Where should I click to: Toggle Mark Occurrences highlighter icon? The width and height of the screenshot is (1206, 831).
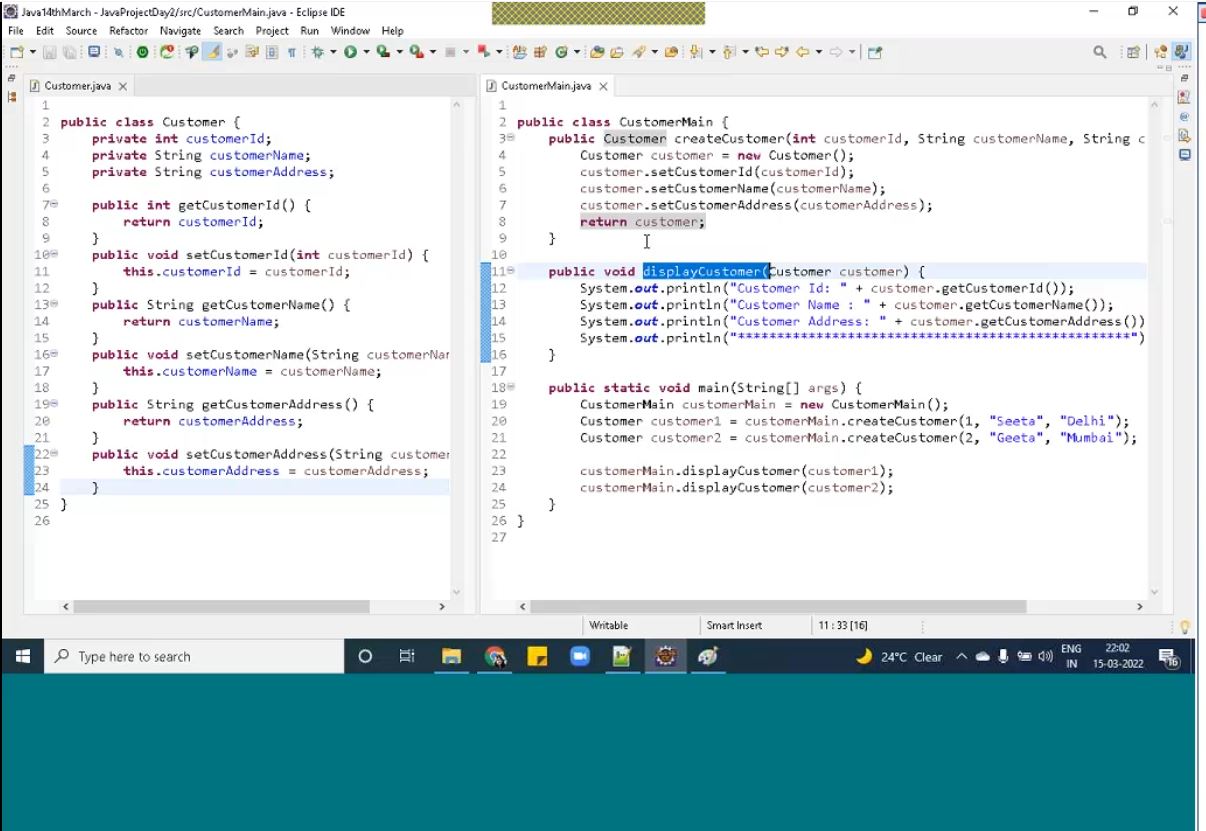click(212, 52)
